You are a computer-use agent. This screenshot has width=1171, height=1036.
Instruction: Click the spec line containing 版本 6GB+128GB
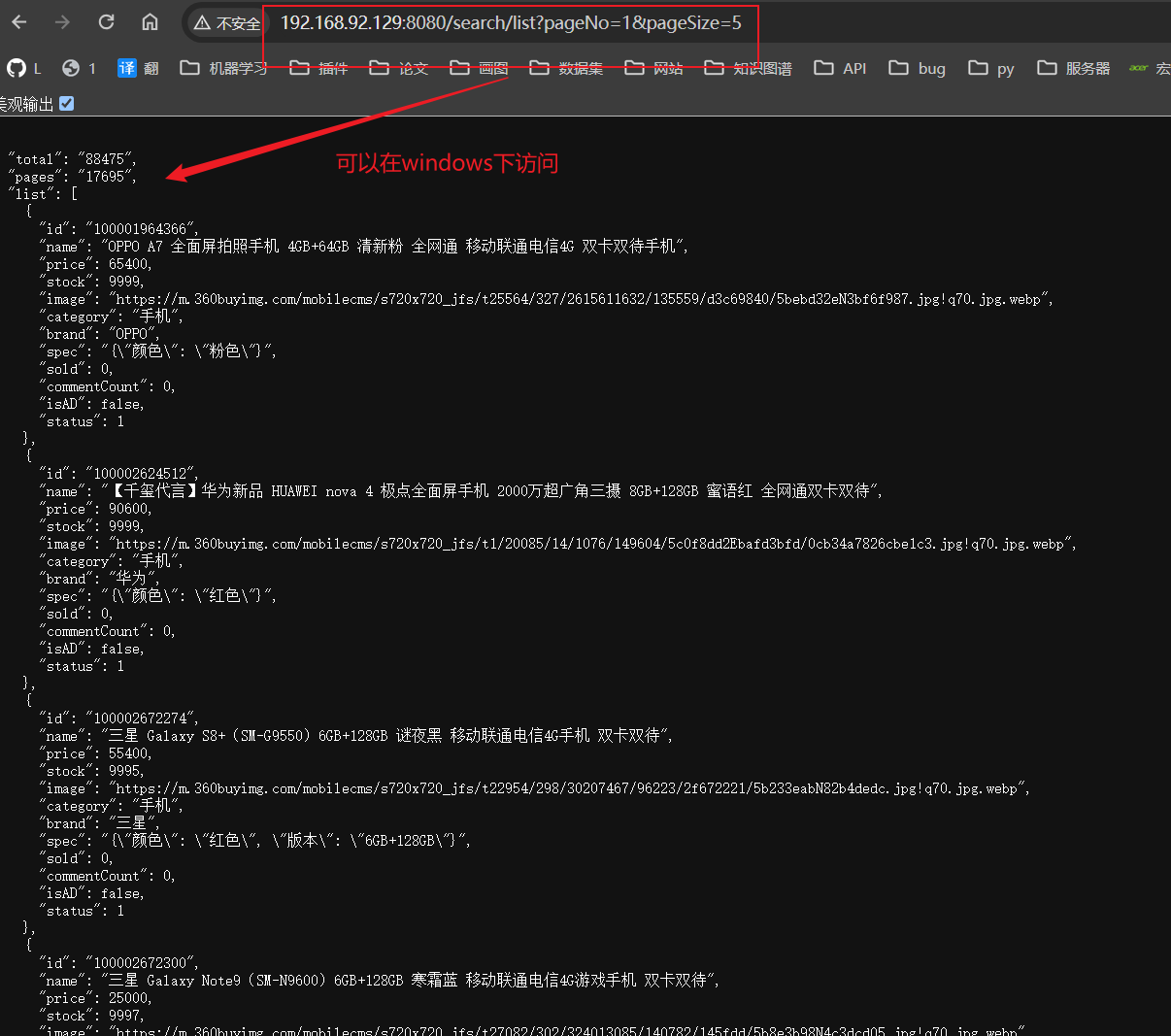[255, 841]
